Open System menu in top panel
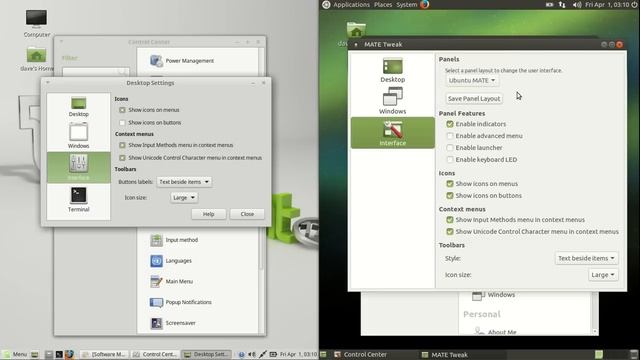Image resolution: width=640 pixels, height=360 pixels. coord(407,4)
